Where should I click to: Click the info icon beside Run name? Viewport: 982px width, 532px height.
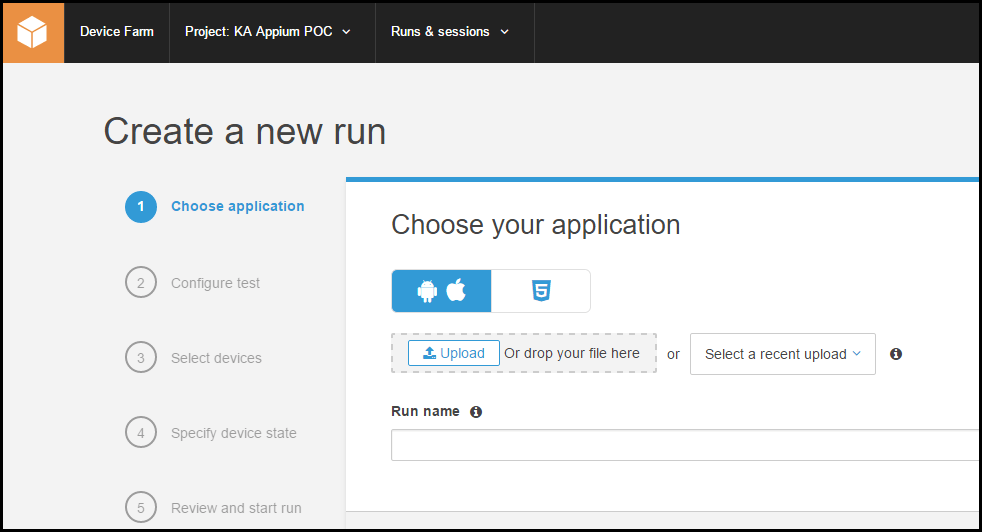click(476, 412)
